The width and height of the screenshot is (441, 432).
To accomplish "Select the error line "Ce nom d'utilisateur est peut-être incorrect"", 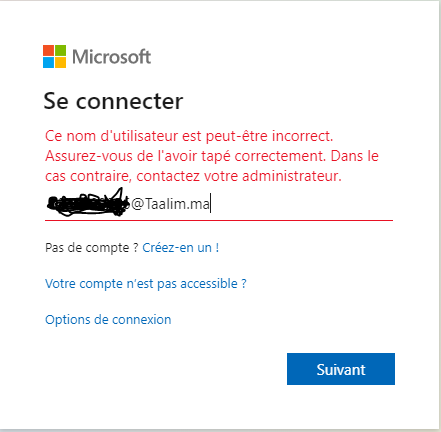I will pos(189,136).
